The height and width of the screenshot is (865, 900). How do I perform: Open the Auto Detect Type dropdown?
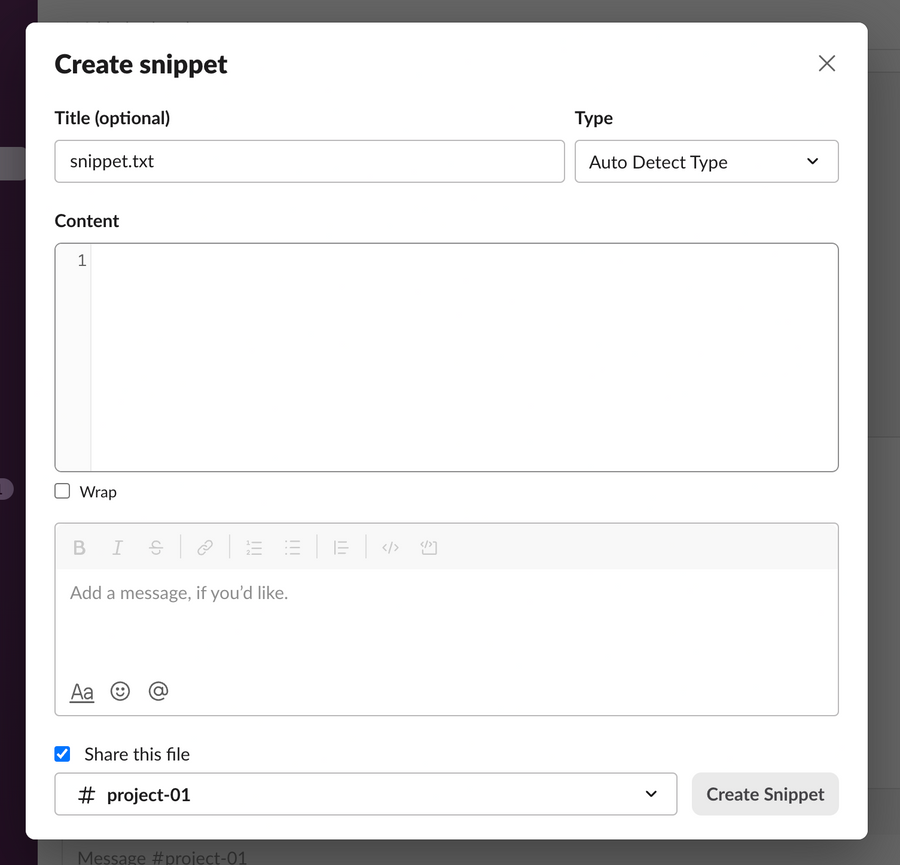(706, 161)
